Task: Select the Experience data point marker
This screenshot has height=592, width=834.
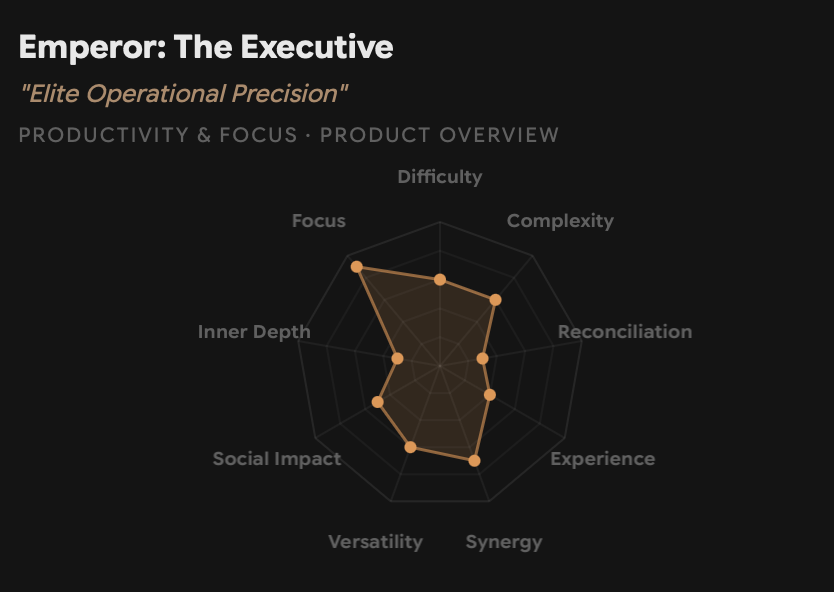Action: pyautogui.click(x=490, y=395)
